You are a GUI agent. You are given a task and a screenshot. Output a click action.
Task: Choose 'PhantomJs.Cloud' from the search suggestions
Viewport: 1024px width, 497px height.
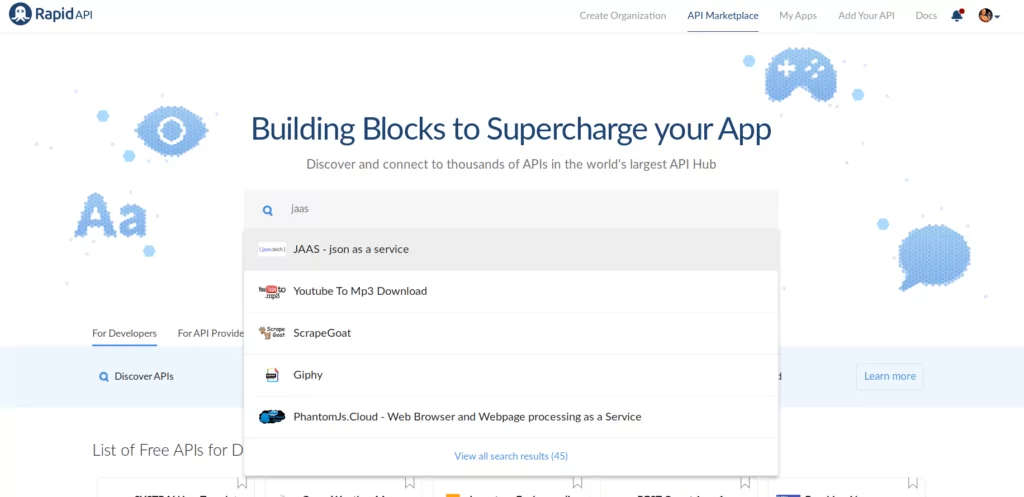pos(467,417)
